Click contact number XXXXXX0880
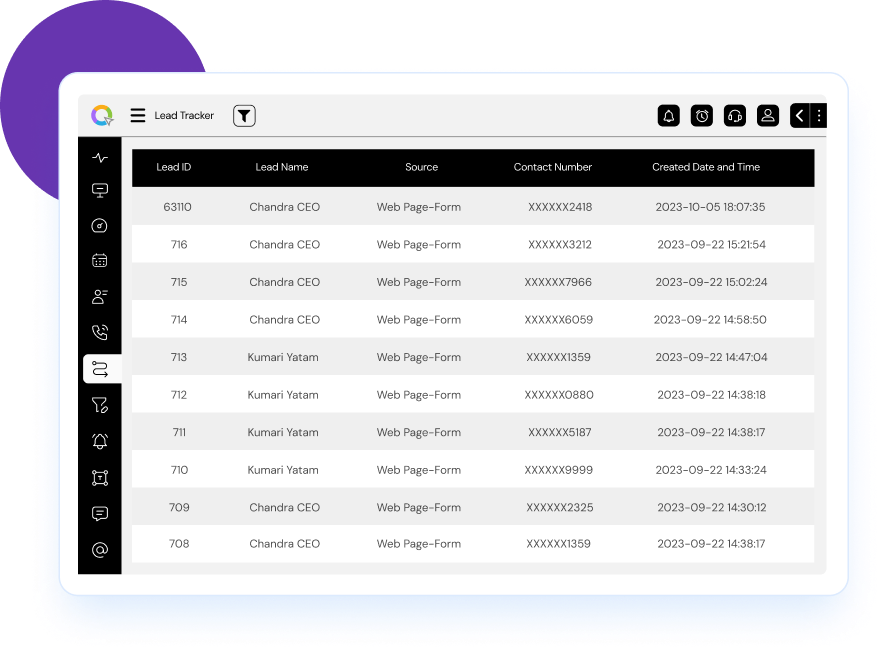This screenshot has height=655, width=884. (x=559, y=395)
